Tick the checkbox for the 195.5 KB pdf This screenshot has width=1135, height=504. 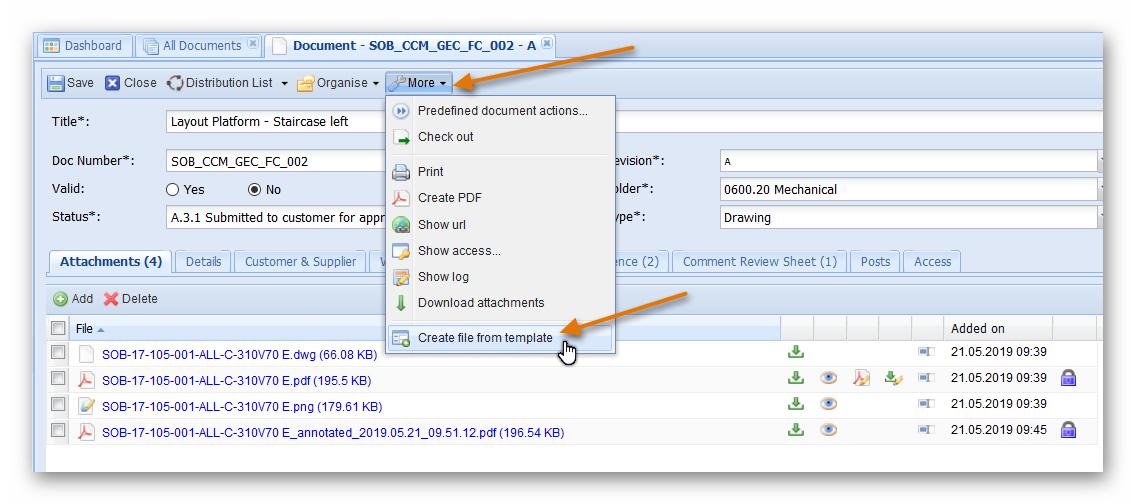tap(58, 378)
